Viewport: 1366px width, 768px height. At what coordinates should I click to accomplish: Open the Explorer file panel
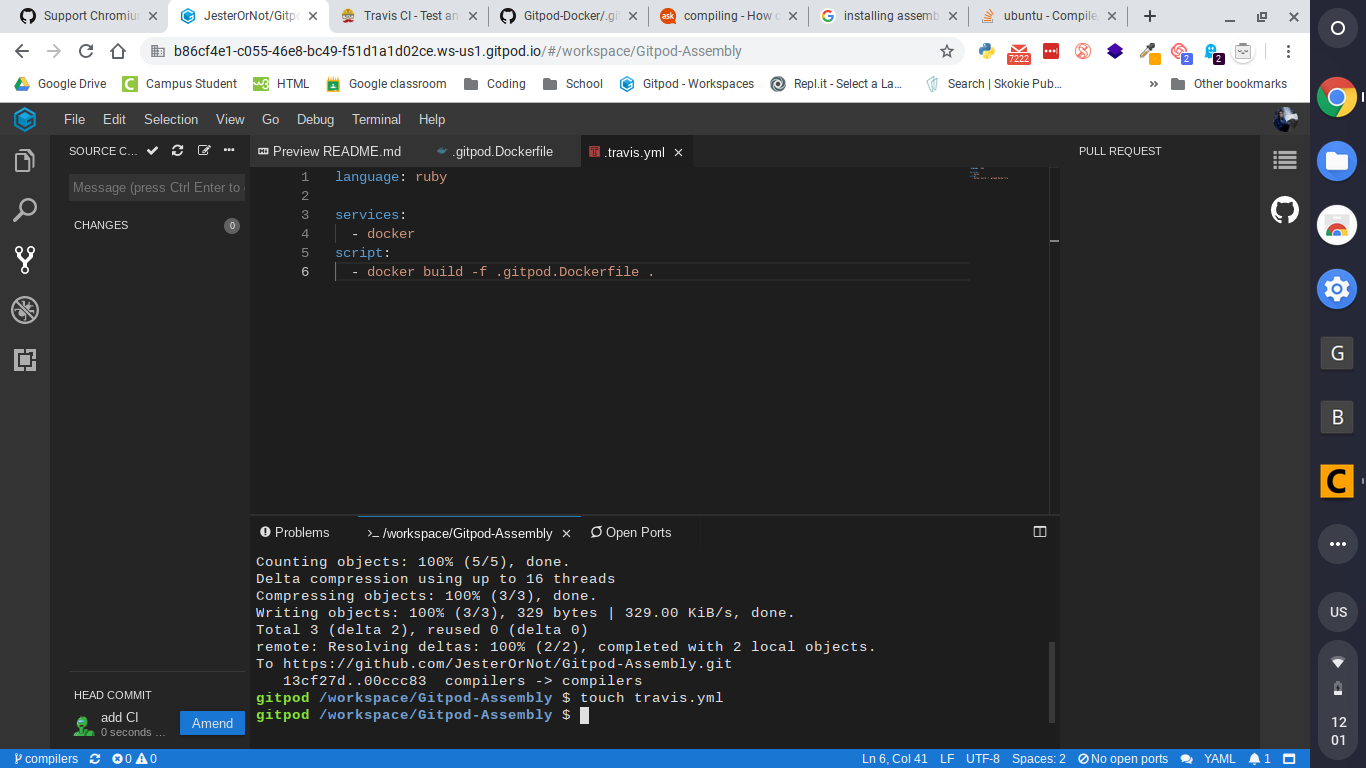pyautogui.click(x=25, y=160)
